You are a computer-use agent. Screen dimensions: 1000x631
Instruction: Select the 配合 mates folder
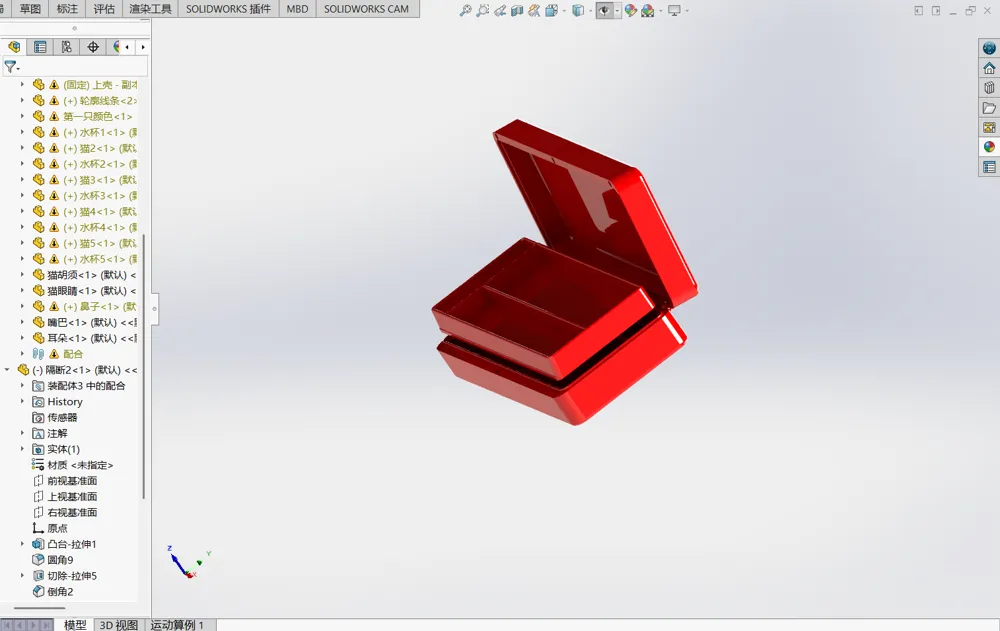[x=57, y=353]
